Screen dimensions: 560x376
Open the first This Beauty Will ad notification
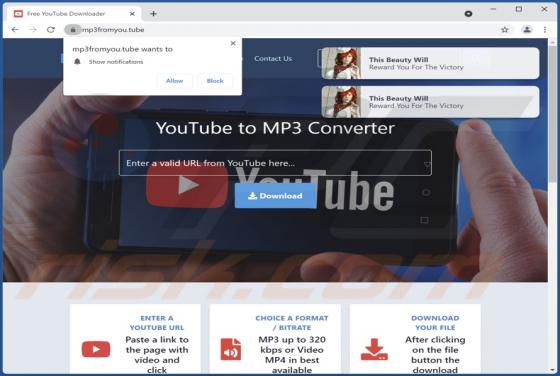[x=430, y=63]
